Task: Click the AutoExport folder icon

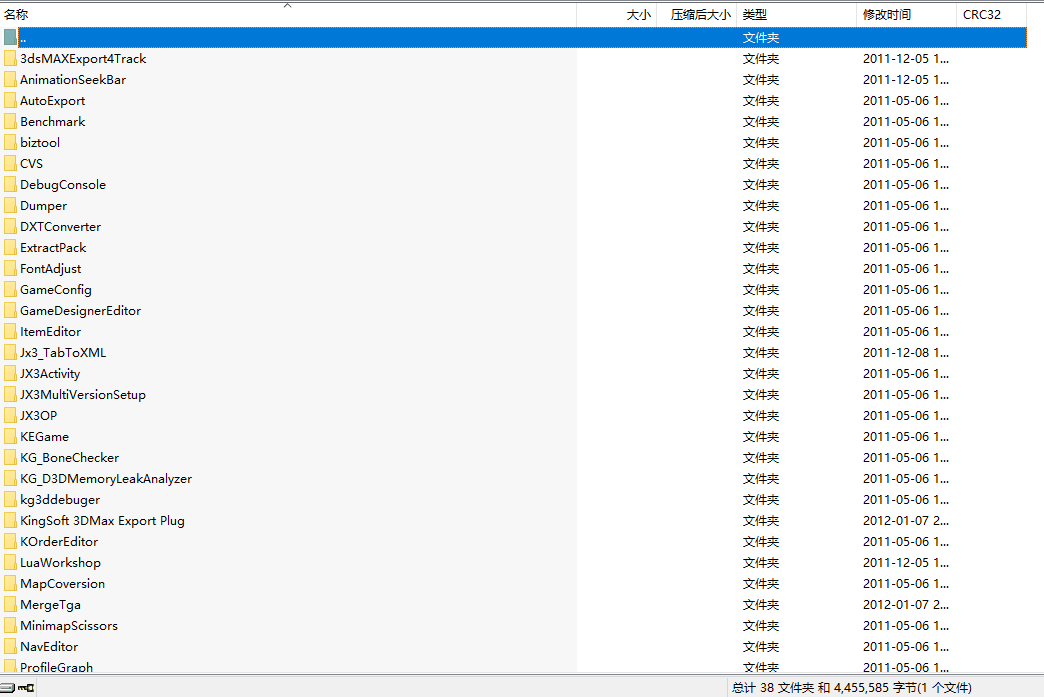Action: coord(10,101)
